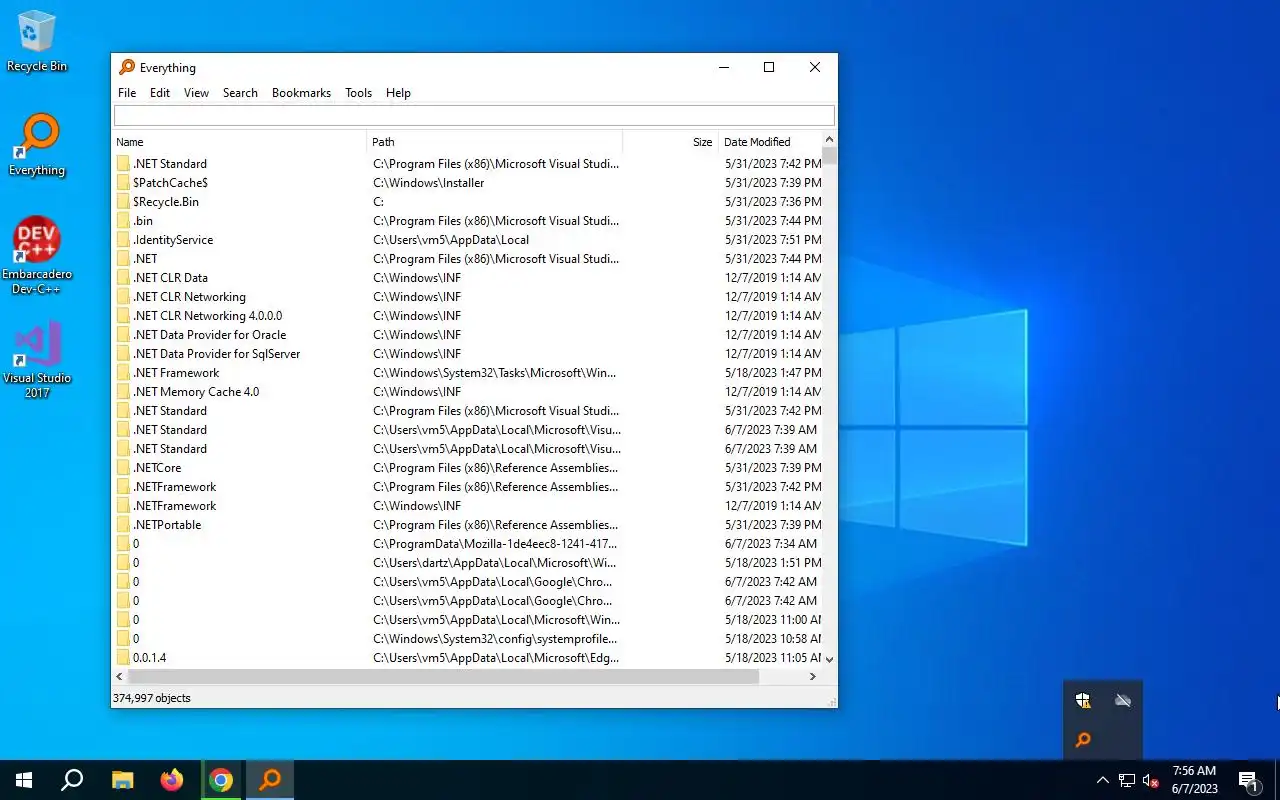
Task: Click vertical scrollbar down arrow
Action: tap(829, 660)
